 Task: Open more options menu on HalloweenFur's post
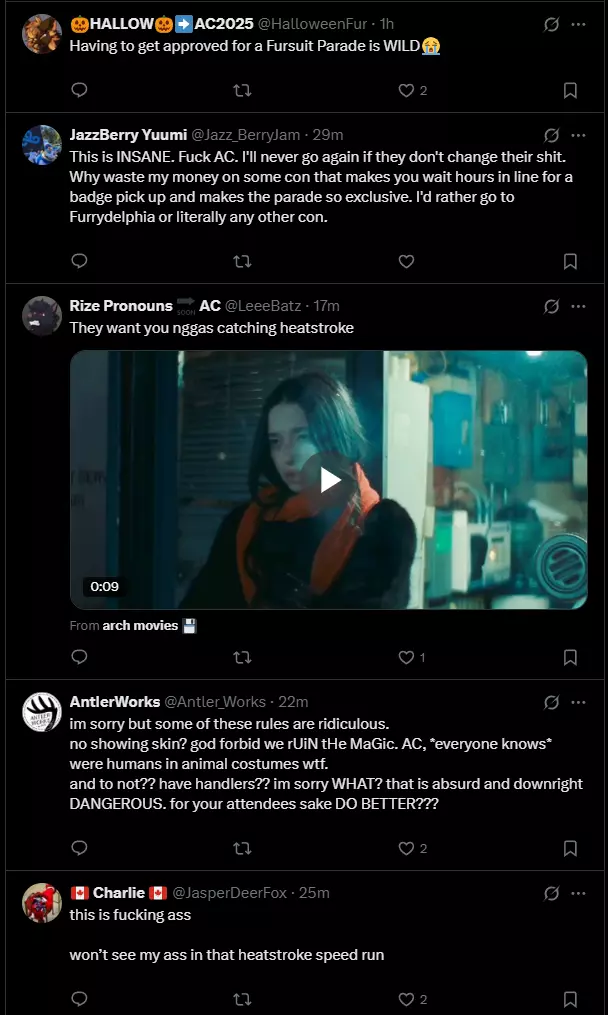tap(578, 24)
